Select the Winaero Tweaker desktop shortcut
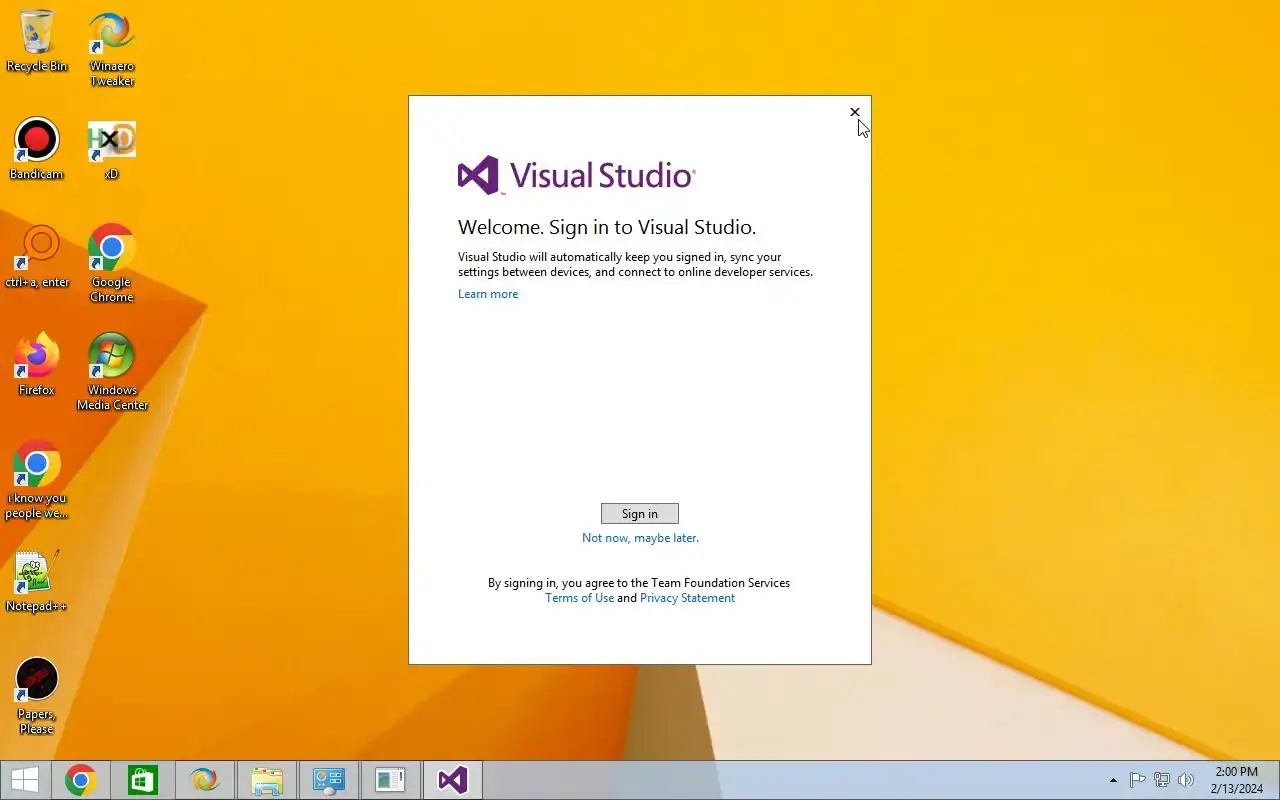Screen dimensions: 1280x800 click(x=112, y=48)
